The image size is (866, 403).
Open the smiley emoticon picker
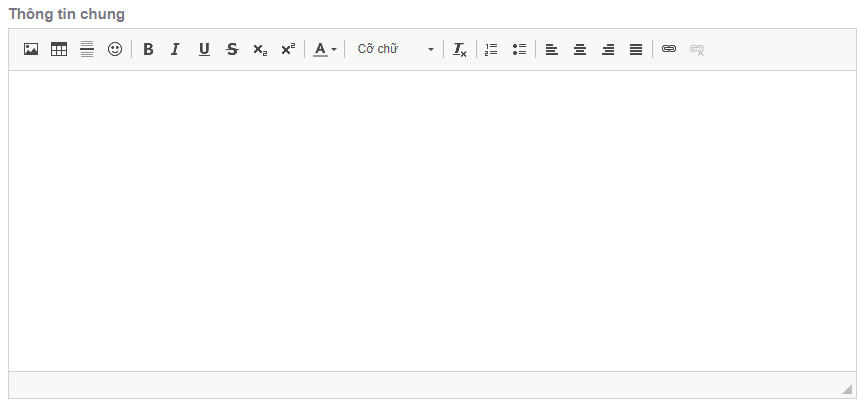pyautogui.click(x=115, y=49)
